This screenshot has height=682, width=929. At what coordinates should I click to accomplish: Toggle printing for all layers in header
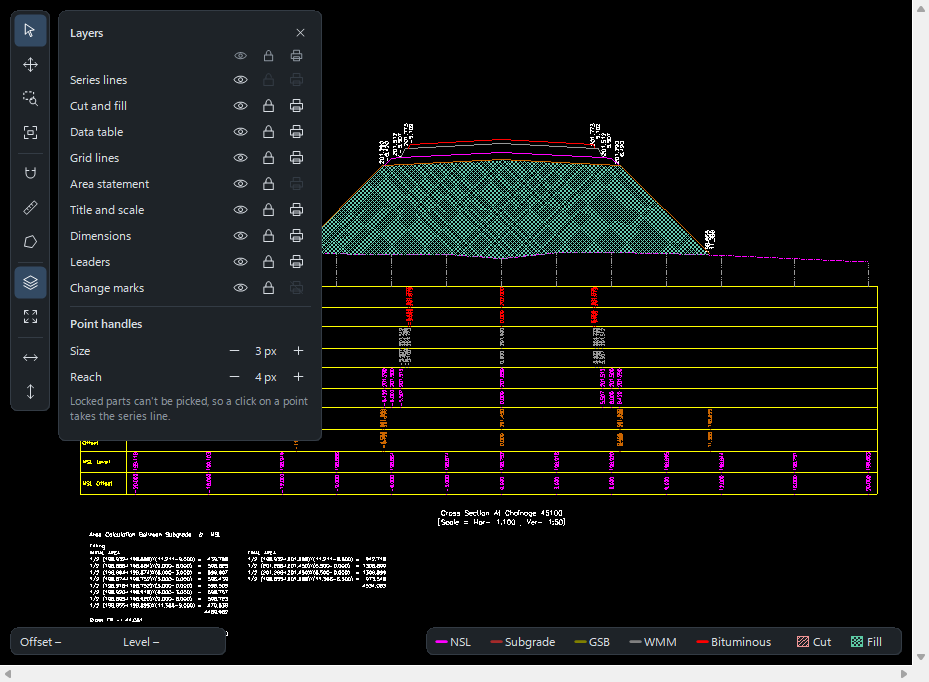pyautogui.click(x=296, y=56)
